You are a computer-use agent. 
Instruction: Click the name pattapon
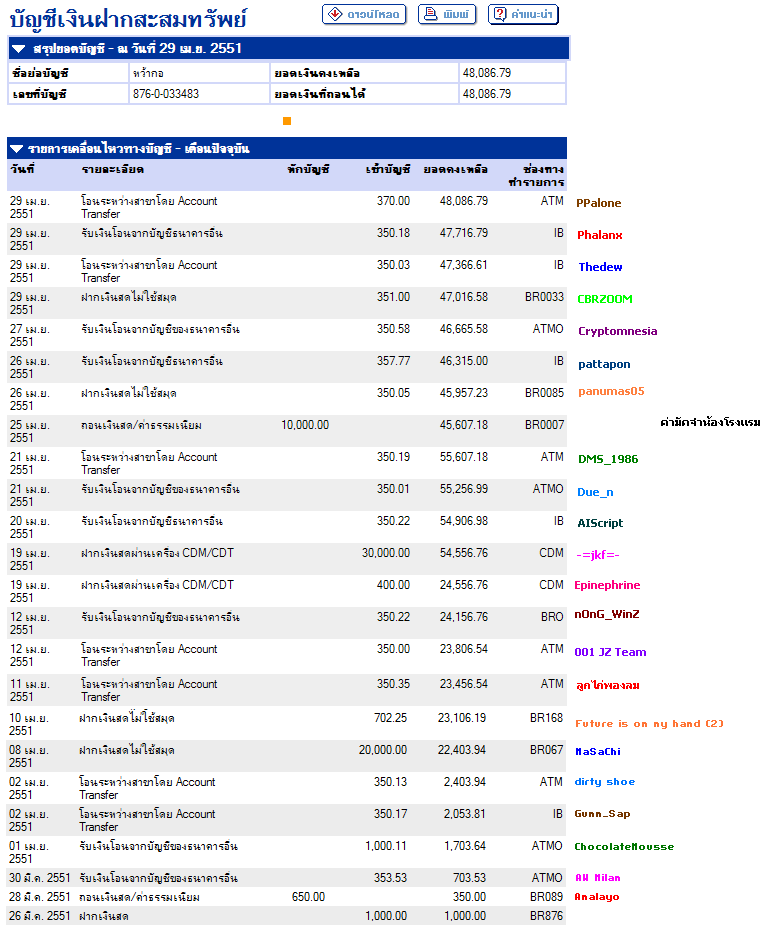click(x=604, y=364)
